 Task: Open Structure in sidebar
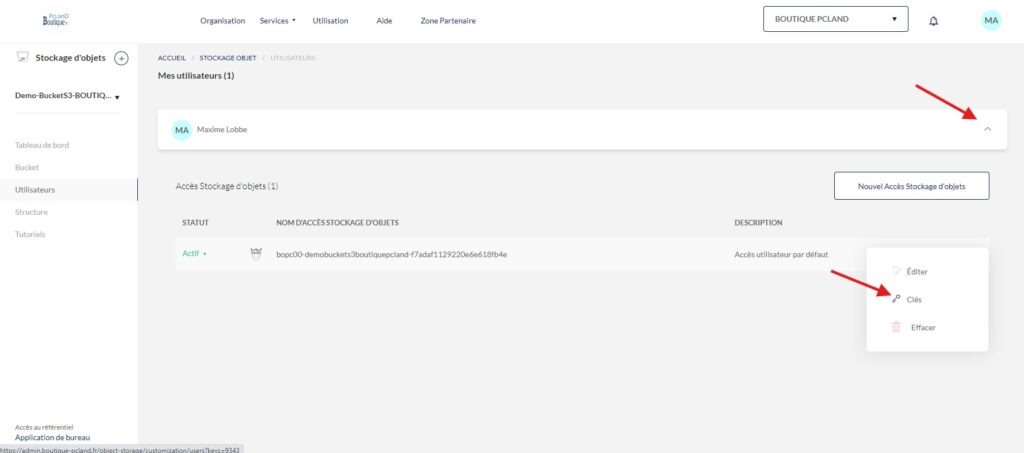tap(31, 212)
